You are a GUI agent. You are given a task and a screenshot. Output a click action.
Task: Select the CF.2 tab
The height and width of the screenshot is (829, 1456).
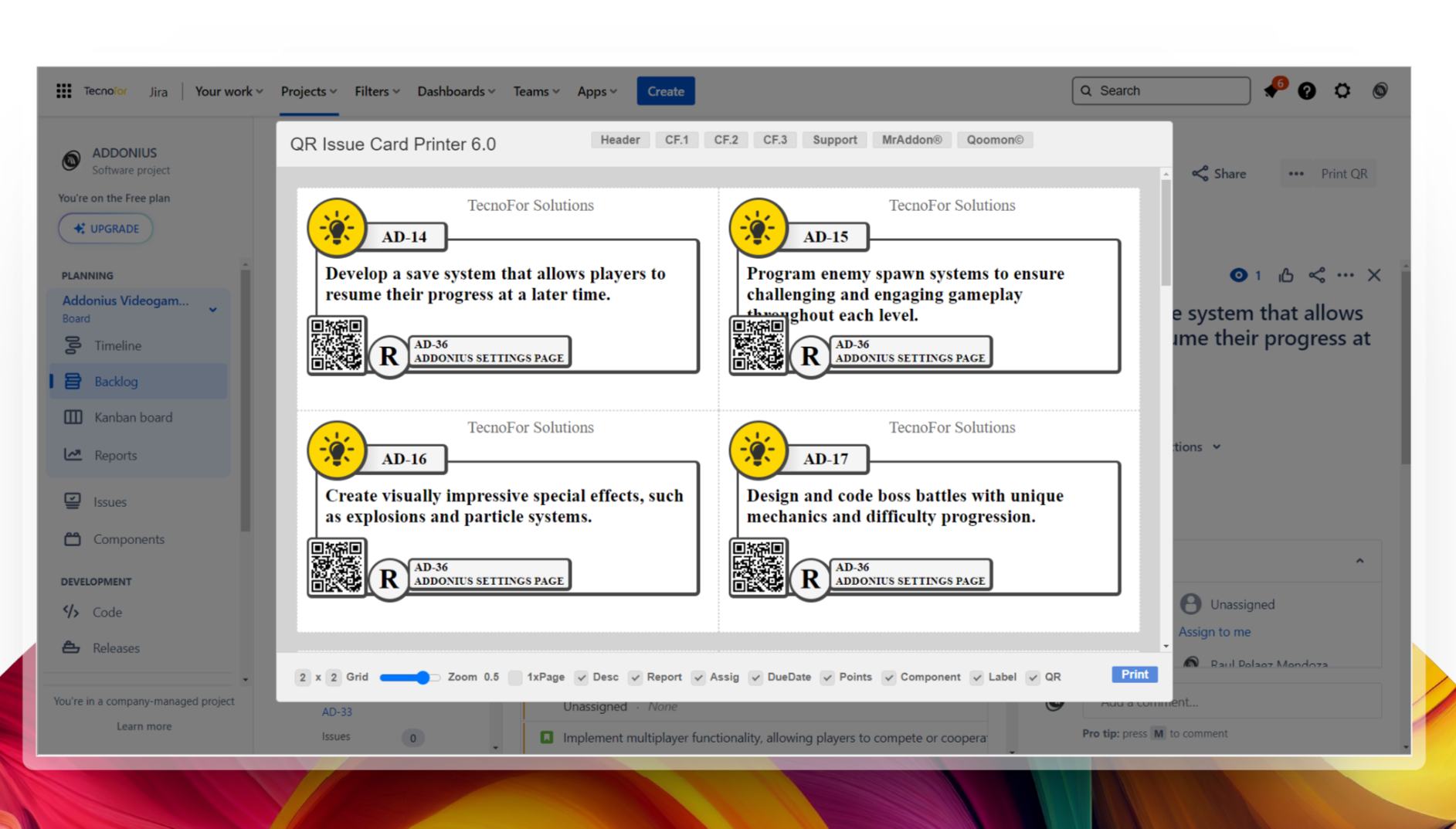click(725, 140)
